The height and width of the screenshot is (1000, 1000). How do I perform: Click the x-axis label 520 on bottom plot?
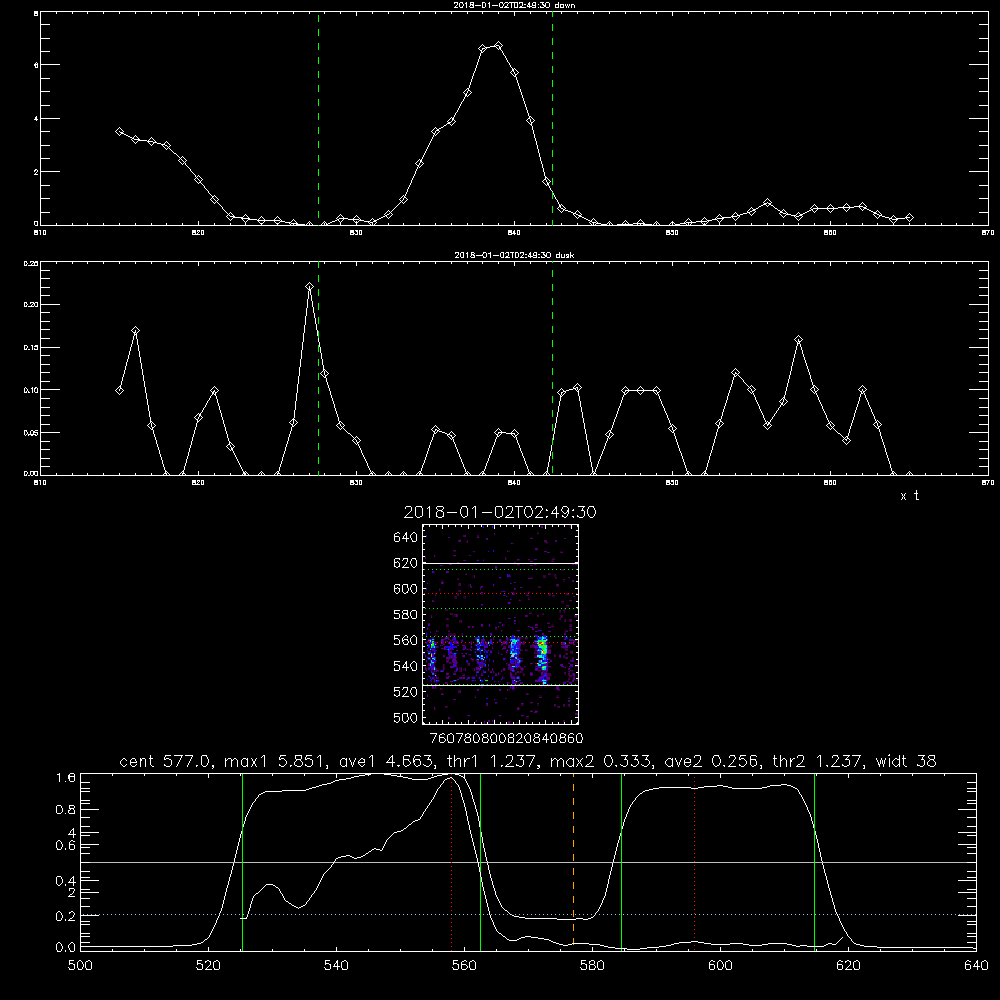pos(208,966)
